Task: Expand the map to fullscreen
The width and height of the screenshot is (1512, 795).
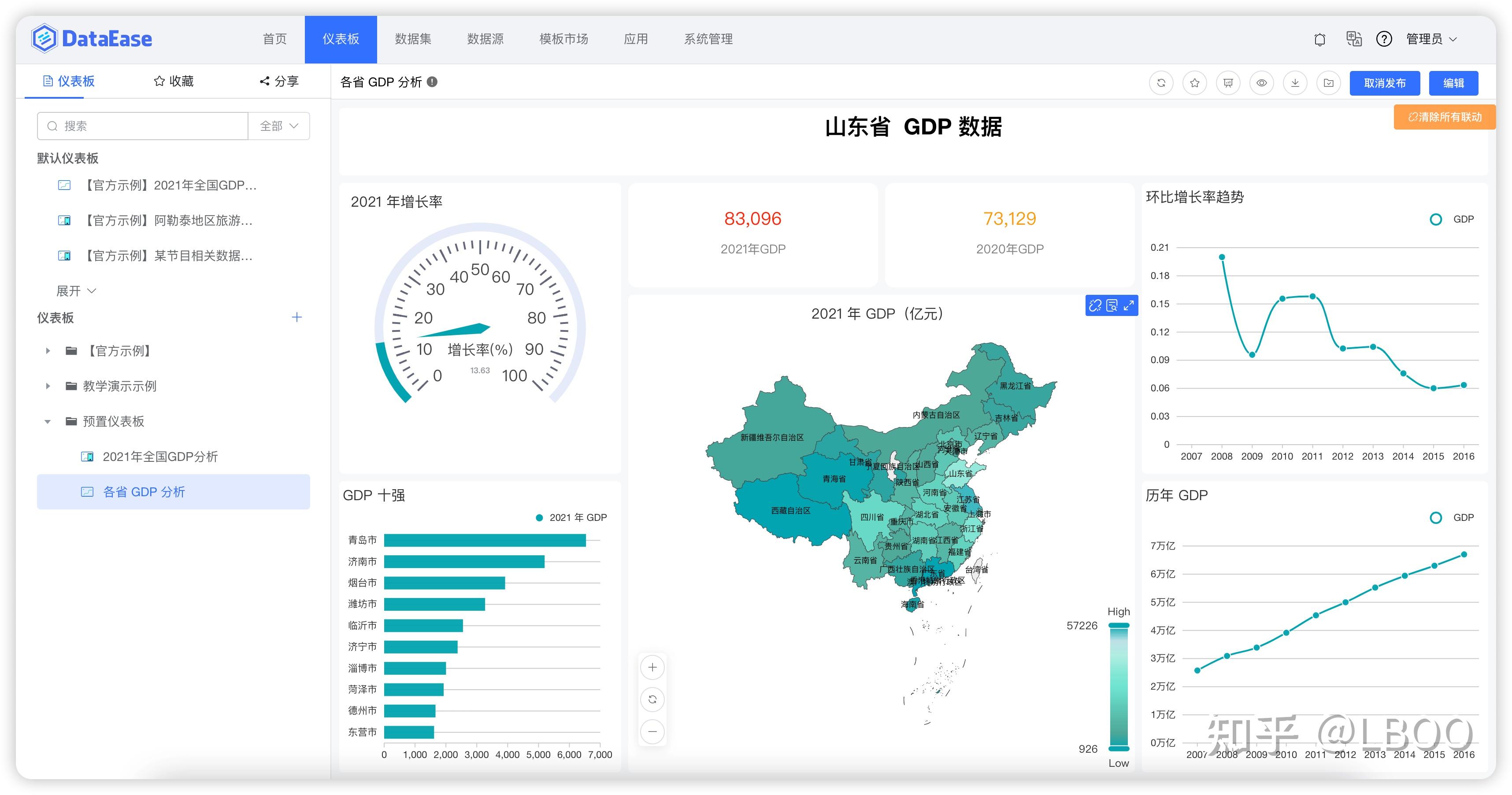Action: [x=1129, y=305]
